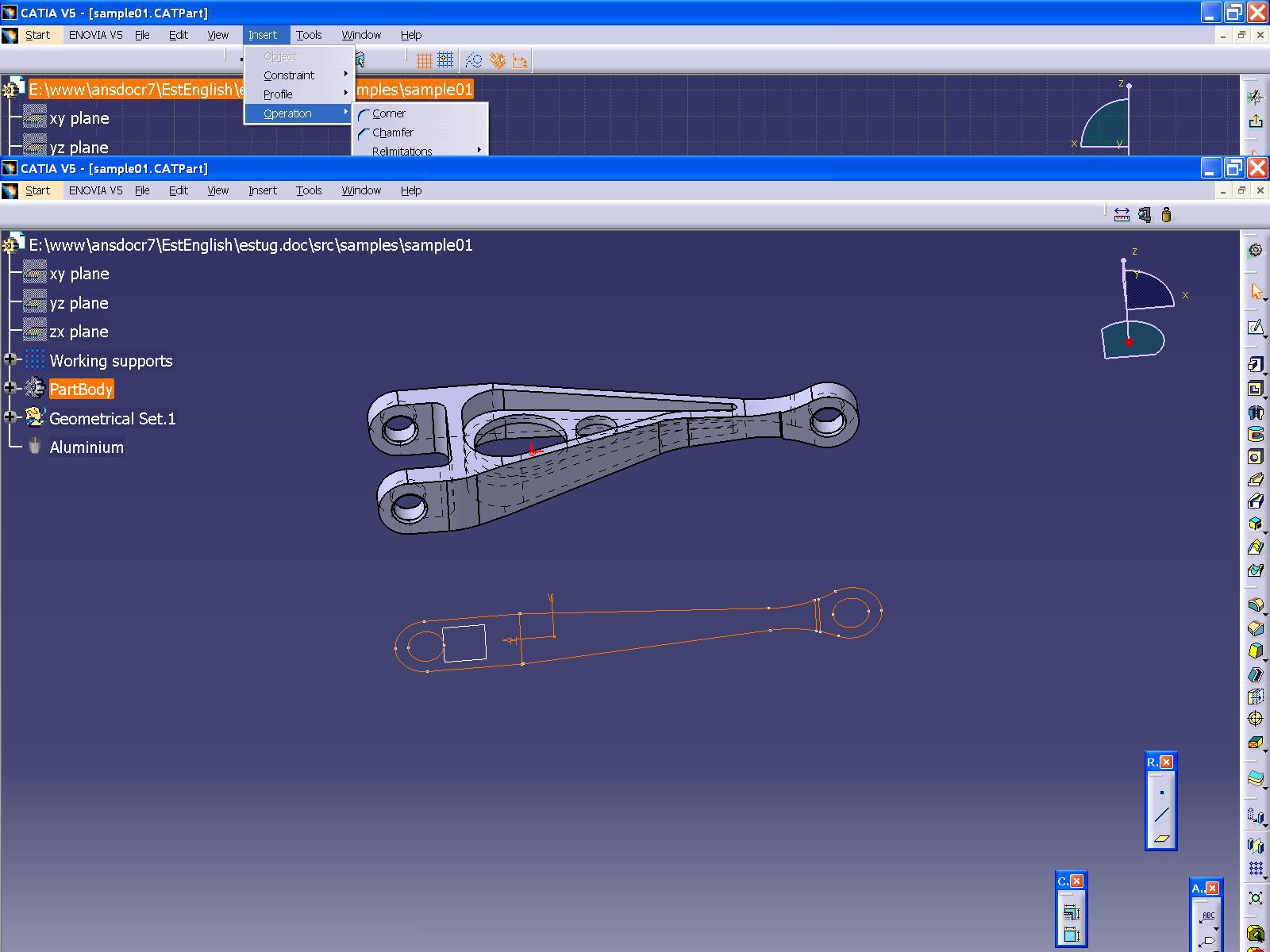
Task: Select the Draft Angle tool icon
Action: tap(1255, 651)
